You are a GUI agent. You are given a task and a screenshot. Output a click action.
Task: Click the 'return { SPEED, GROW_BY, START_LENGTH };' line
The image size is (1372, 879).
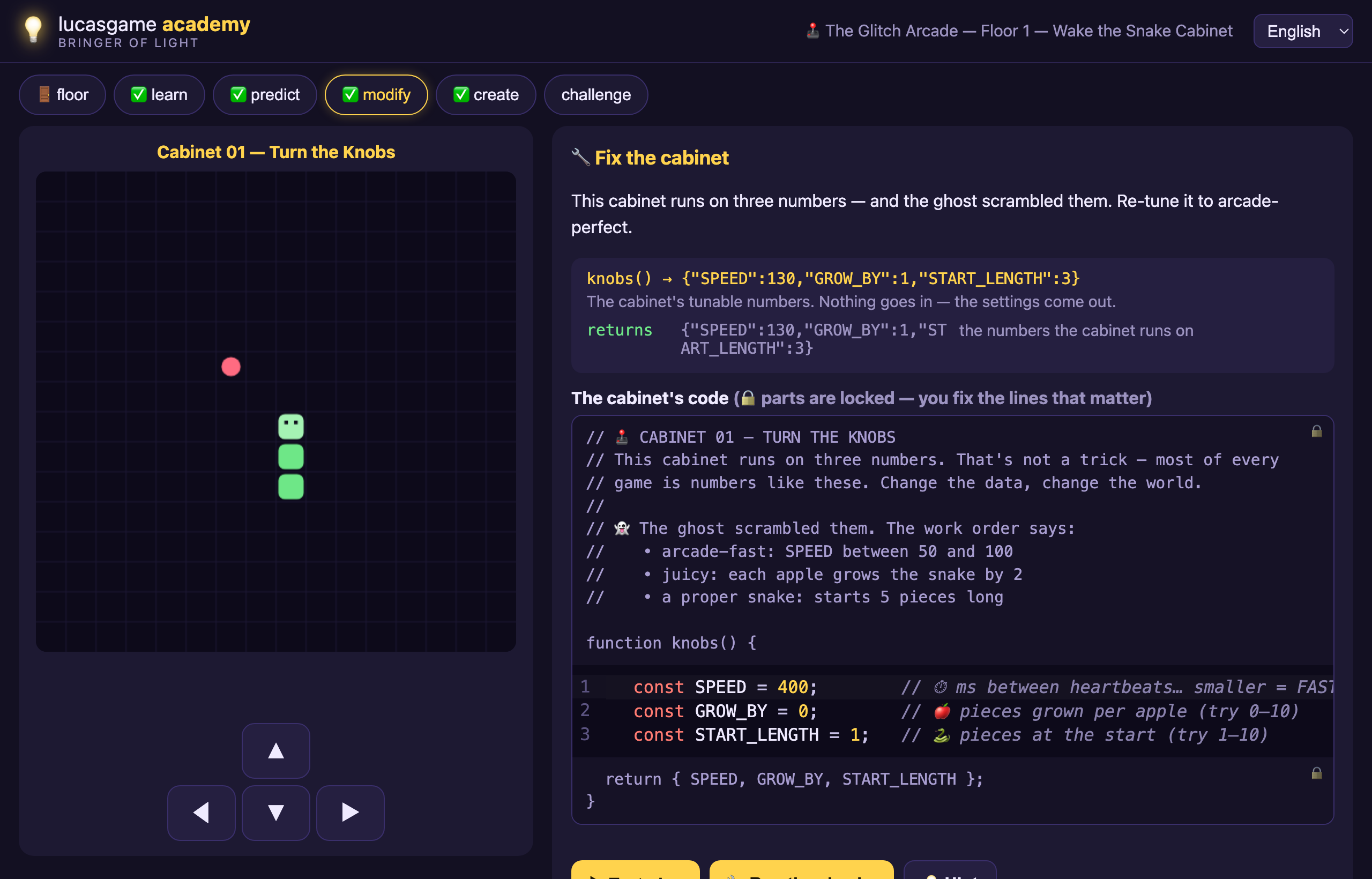point(794,779)
